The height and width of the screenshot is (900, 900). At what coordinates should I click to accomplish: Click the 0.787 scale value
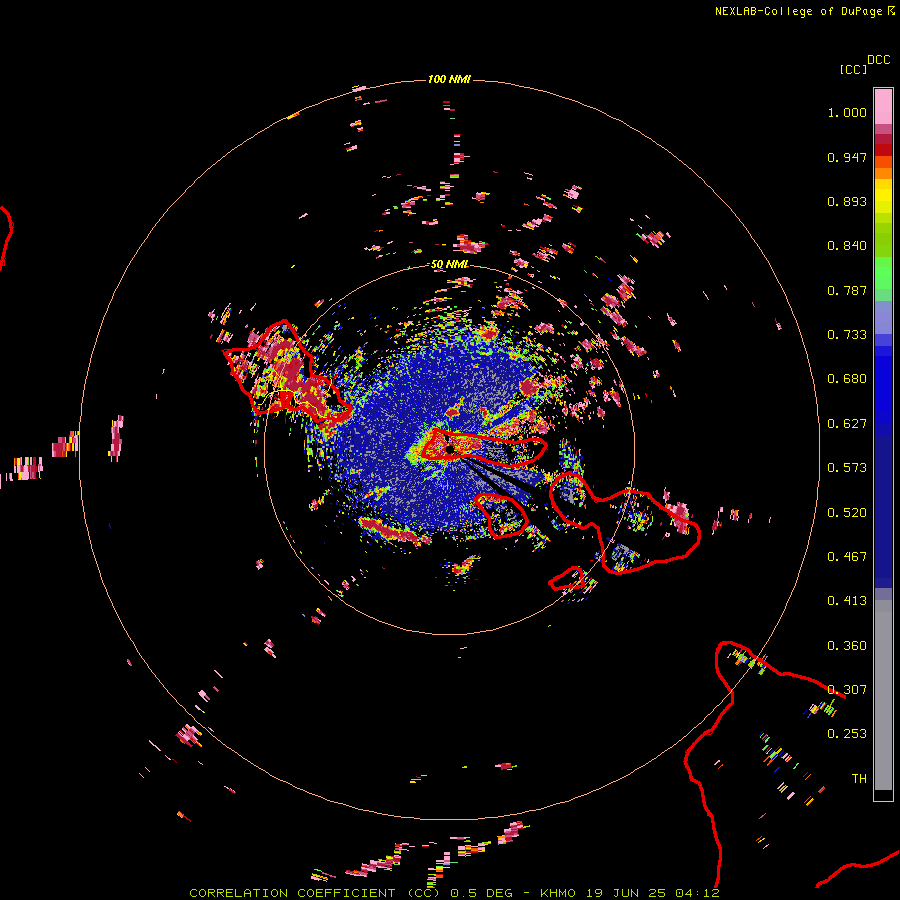click(847, 290)
